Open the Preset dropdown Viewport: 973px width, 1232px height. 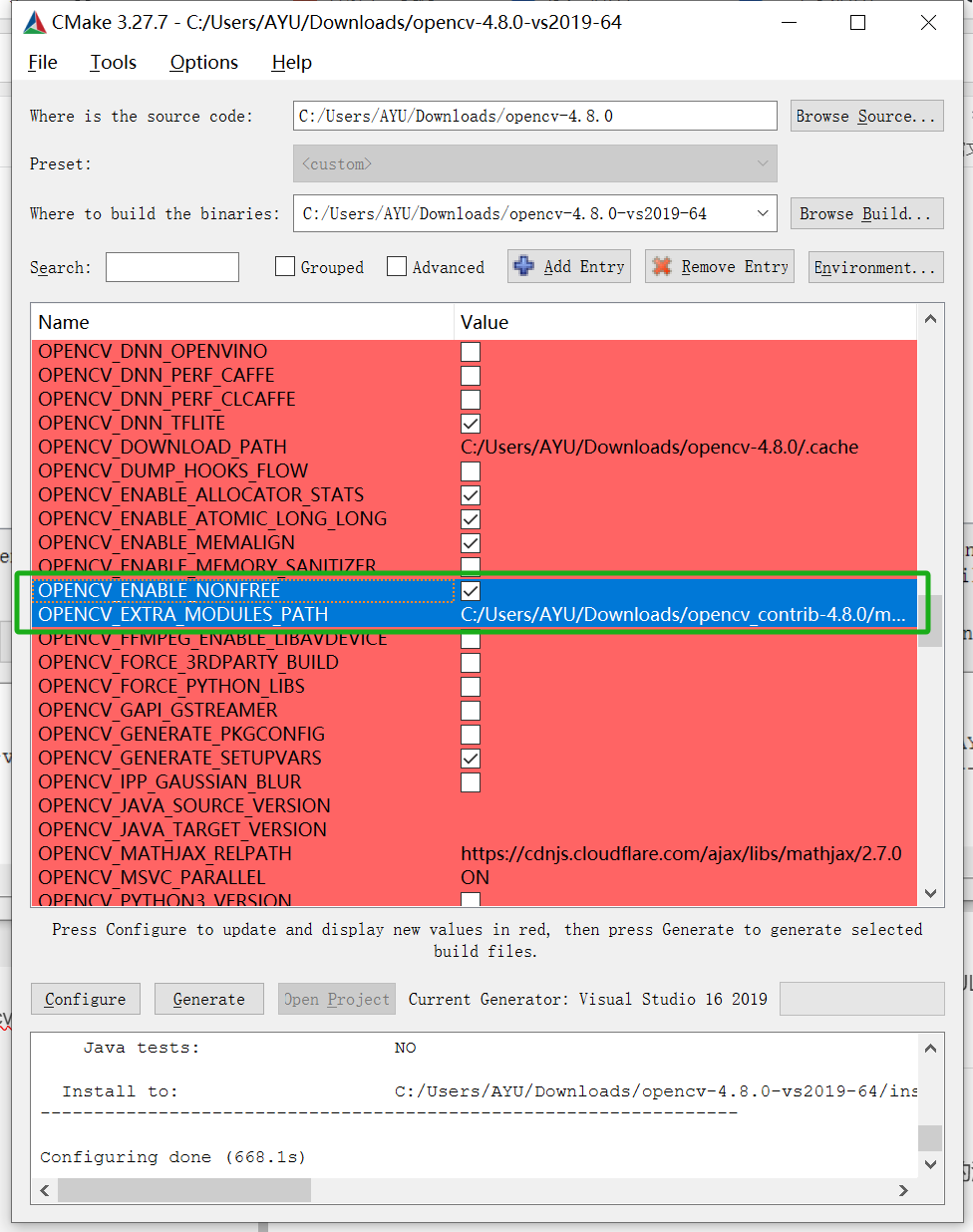pos(535,163)
